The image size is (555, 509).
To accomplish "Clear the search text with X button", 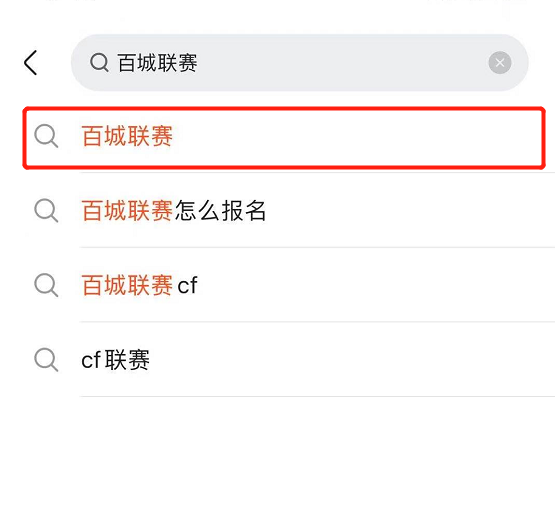I will (500, 63).
